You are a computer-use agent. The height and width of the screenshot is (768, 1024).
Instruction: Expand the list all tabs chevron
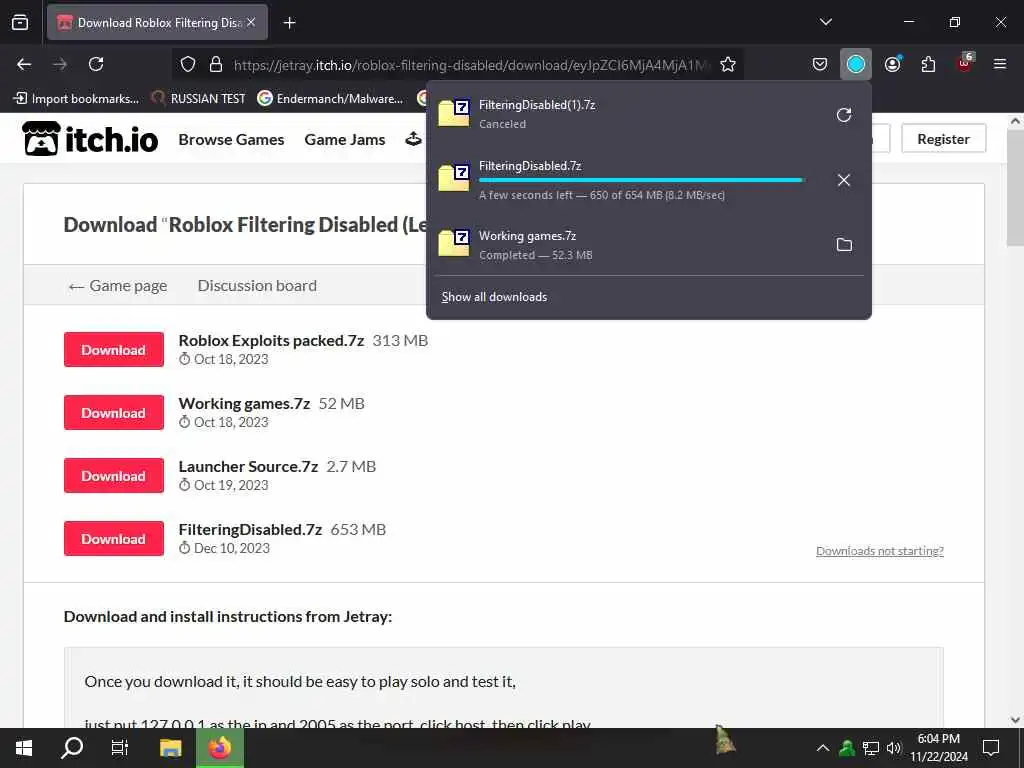click(x=825, y=22)
